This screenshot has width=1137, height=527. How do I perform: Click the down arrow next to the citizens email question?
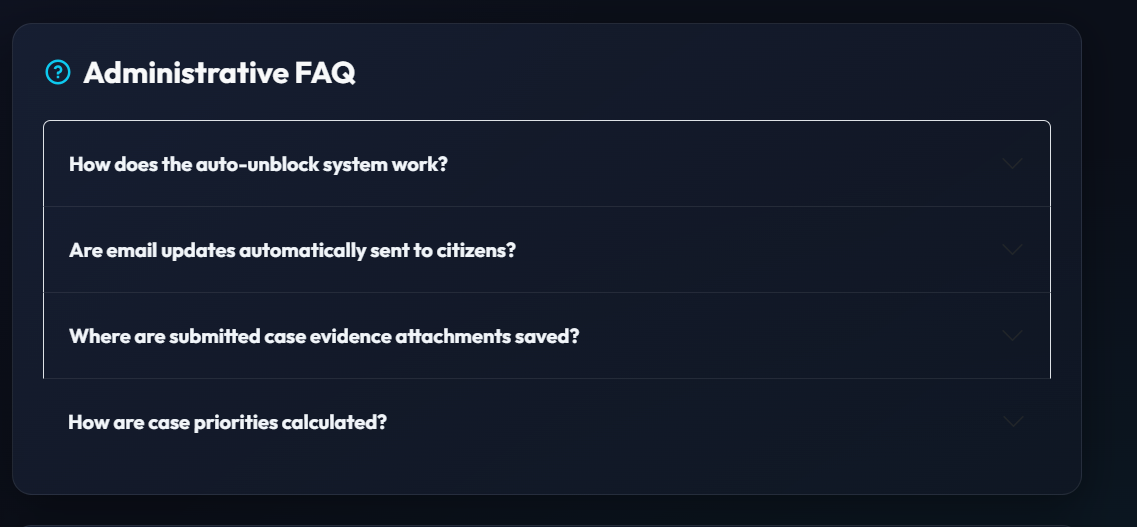click(1012, 249)
